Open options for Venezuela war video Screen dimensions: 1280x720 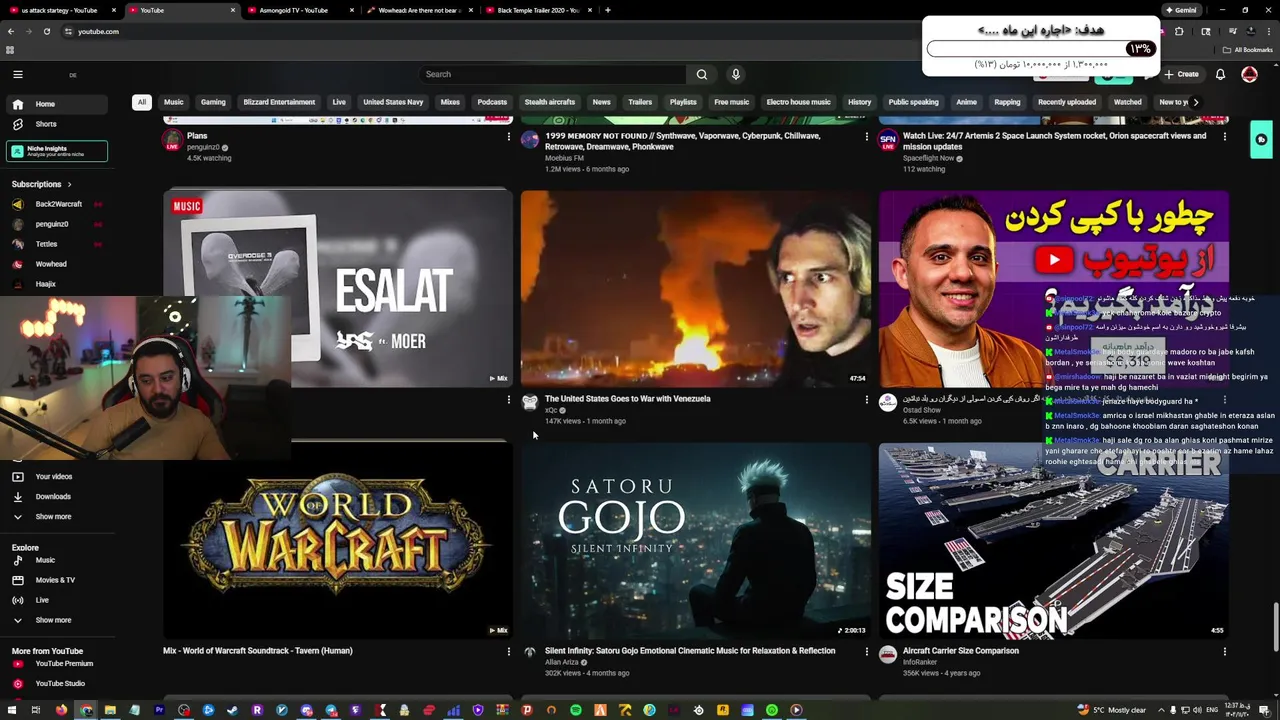tap(866, 399)
